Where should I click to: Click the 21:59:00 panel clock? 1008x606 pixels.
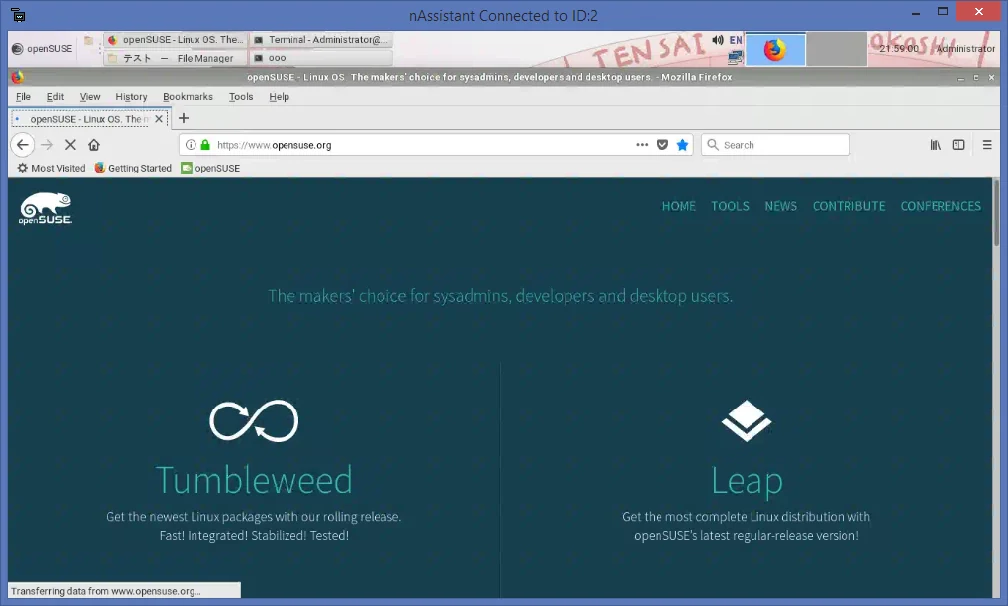pyautogui.click(x=899, y=49)
